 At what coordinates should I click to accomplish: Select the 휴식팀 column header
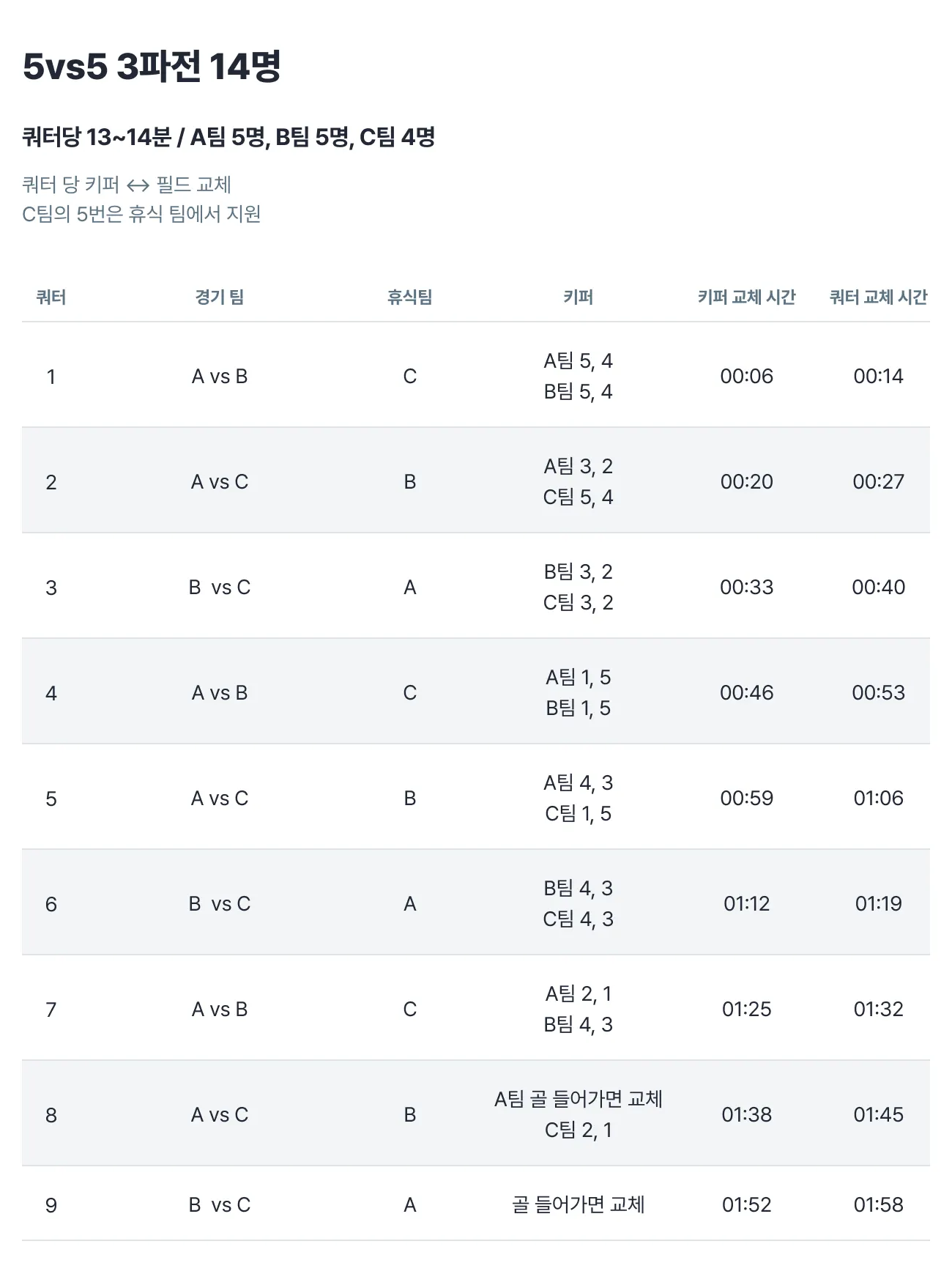click(x=409, y=297)
